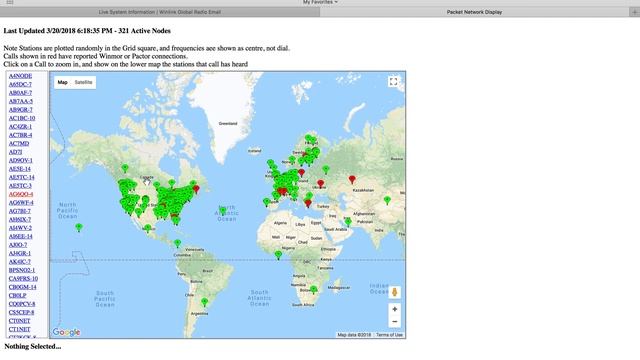Viewport: 640px width, 360px height.
Task: Click the Google logo on the map
Action: tap(66, 332)
